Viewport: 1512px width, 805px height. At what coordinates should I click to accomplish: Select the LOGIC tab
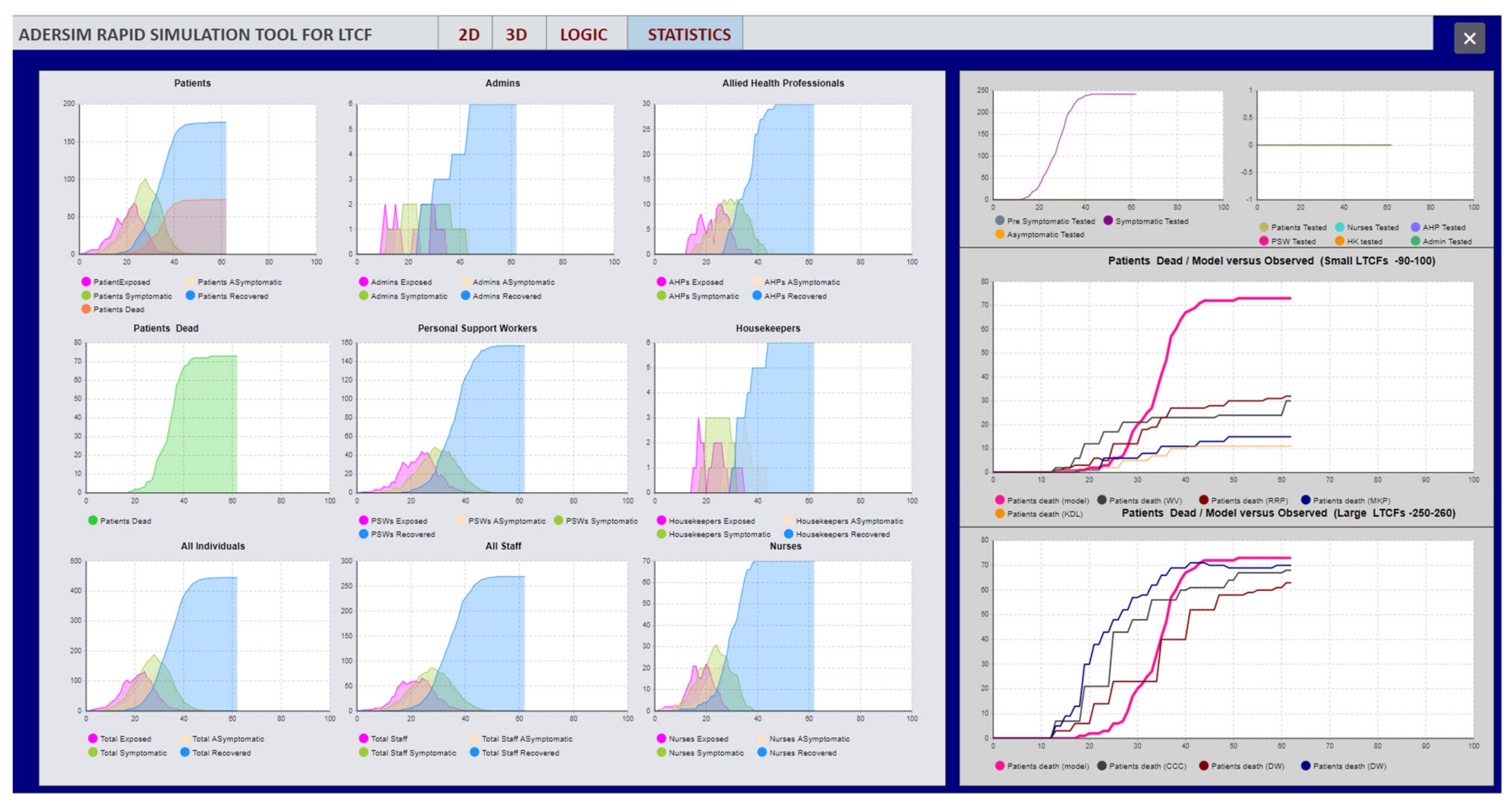[583, 34]
